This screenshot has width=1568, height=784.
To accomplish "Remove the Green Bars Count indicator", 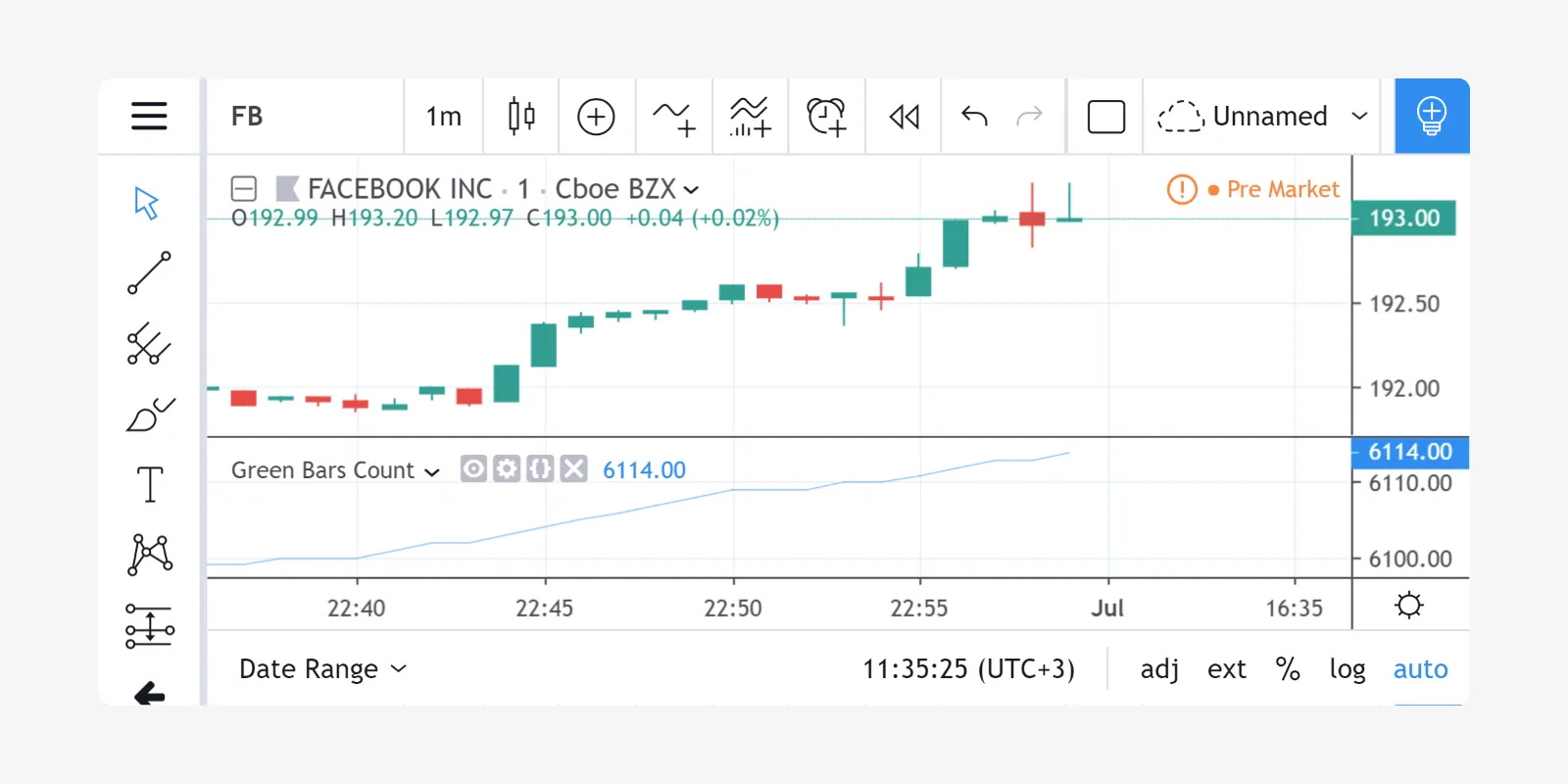I will (x=574, y=469).
